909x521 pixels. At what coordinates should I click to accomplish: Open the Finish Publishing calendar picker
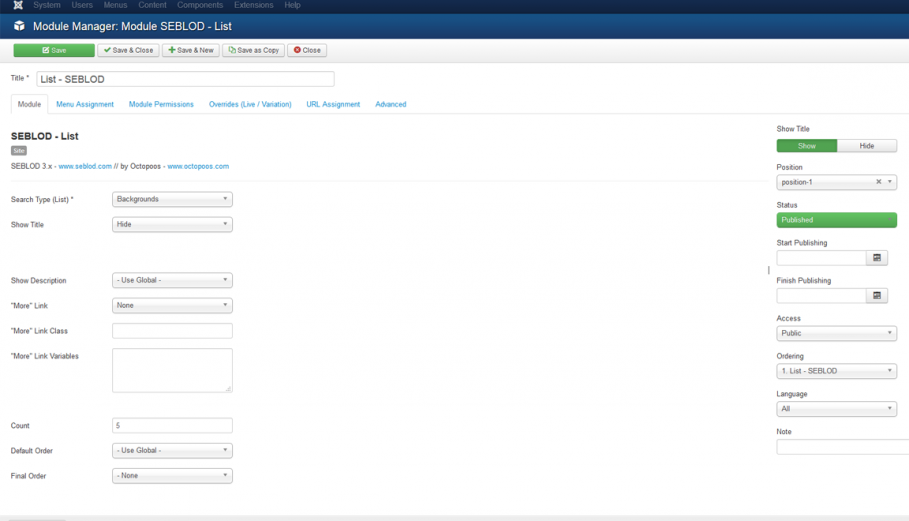tap(877, 296)
